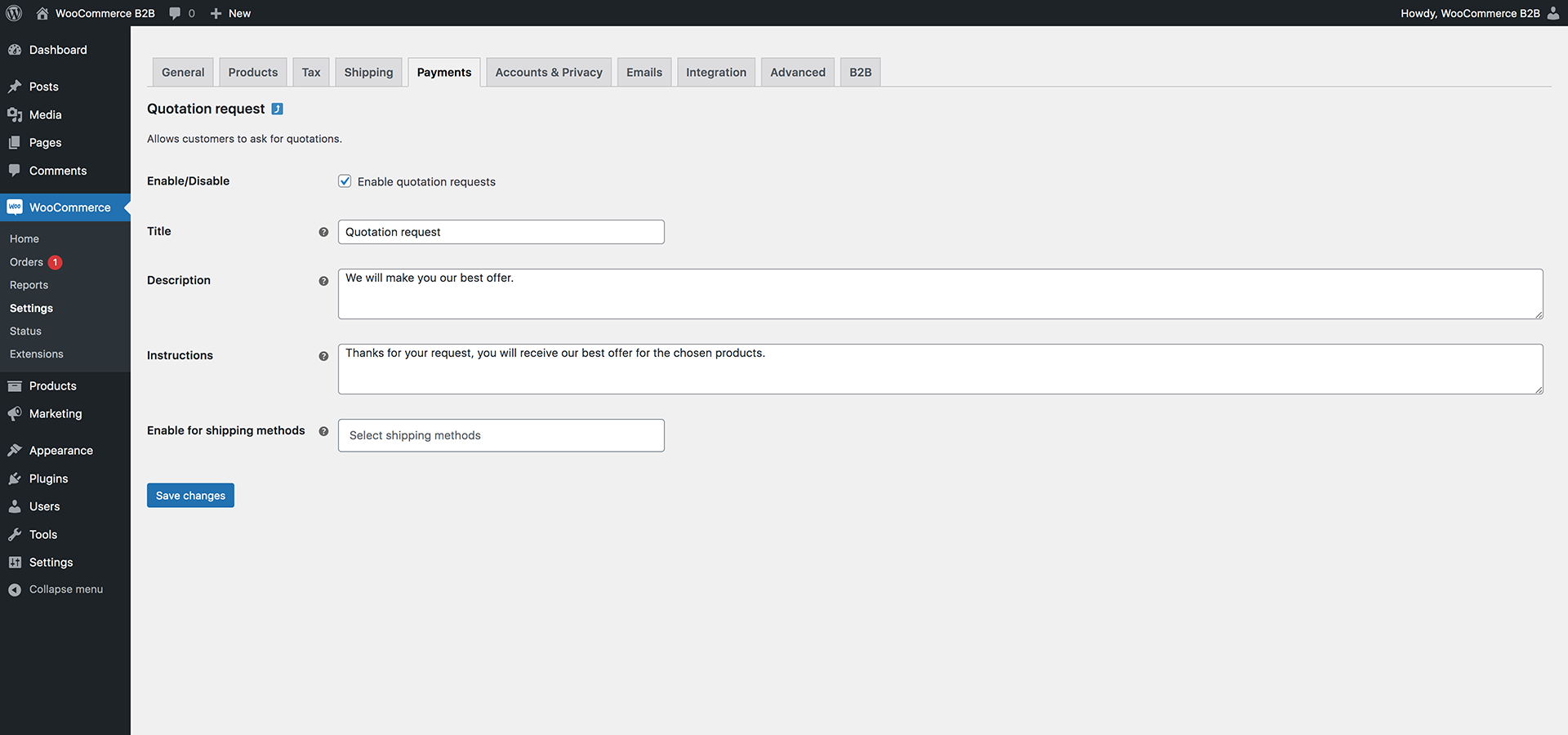The height and width of the screenshot is (735, 1568).
Task: Open the comments bubble in admin bar
Action: 182,13
